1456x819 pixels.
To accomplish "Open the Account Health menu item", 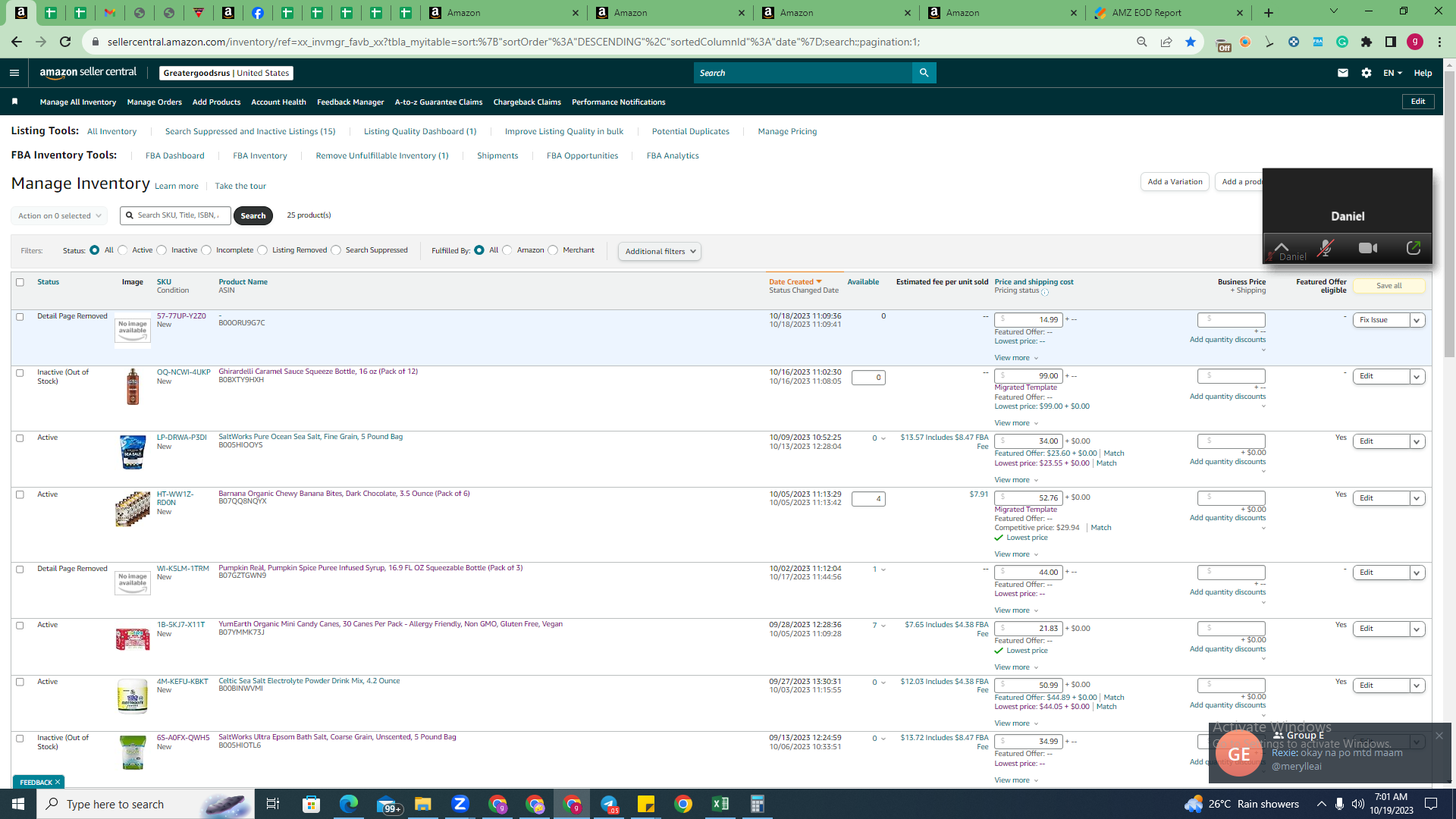I will pos(278,102).
